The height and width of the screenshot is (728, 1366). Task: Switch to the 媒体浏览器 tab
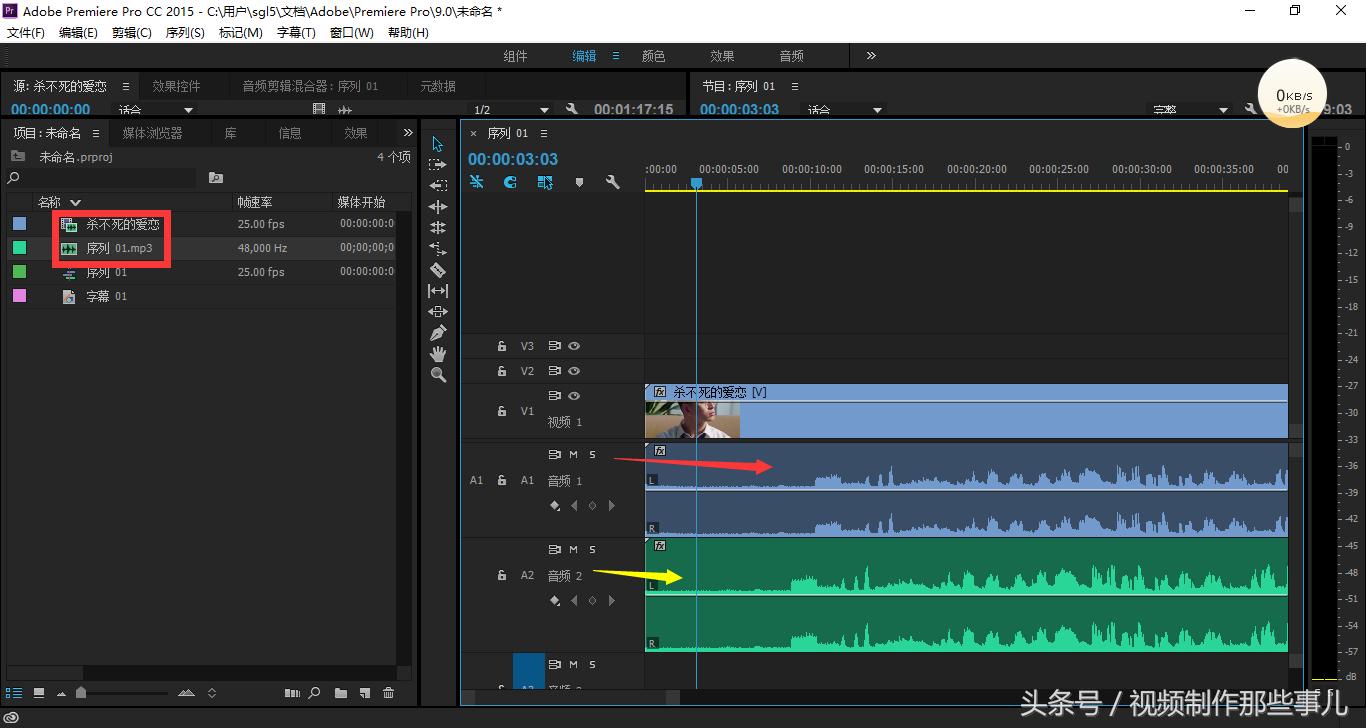pos(152,133)
